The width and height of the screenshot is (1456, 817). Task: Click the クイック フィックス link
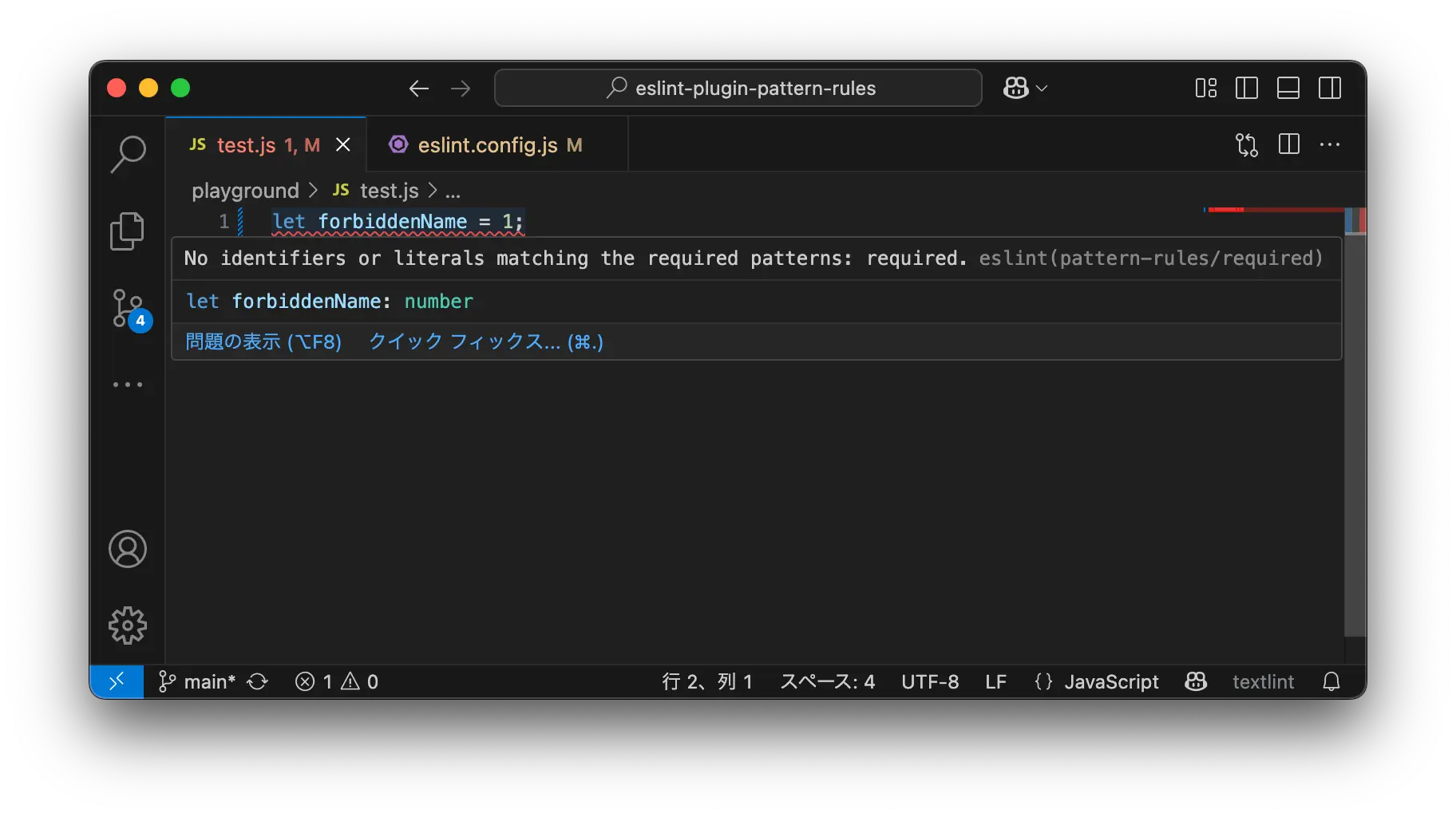click(x=486, y=342)
